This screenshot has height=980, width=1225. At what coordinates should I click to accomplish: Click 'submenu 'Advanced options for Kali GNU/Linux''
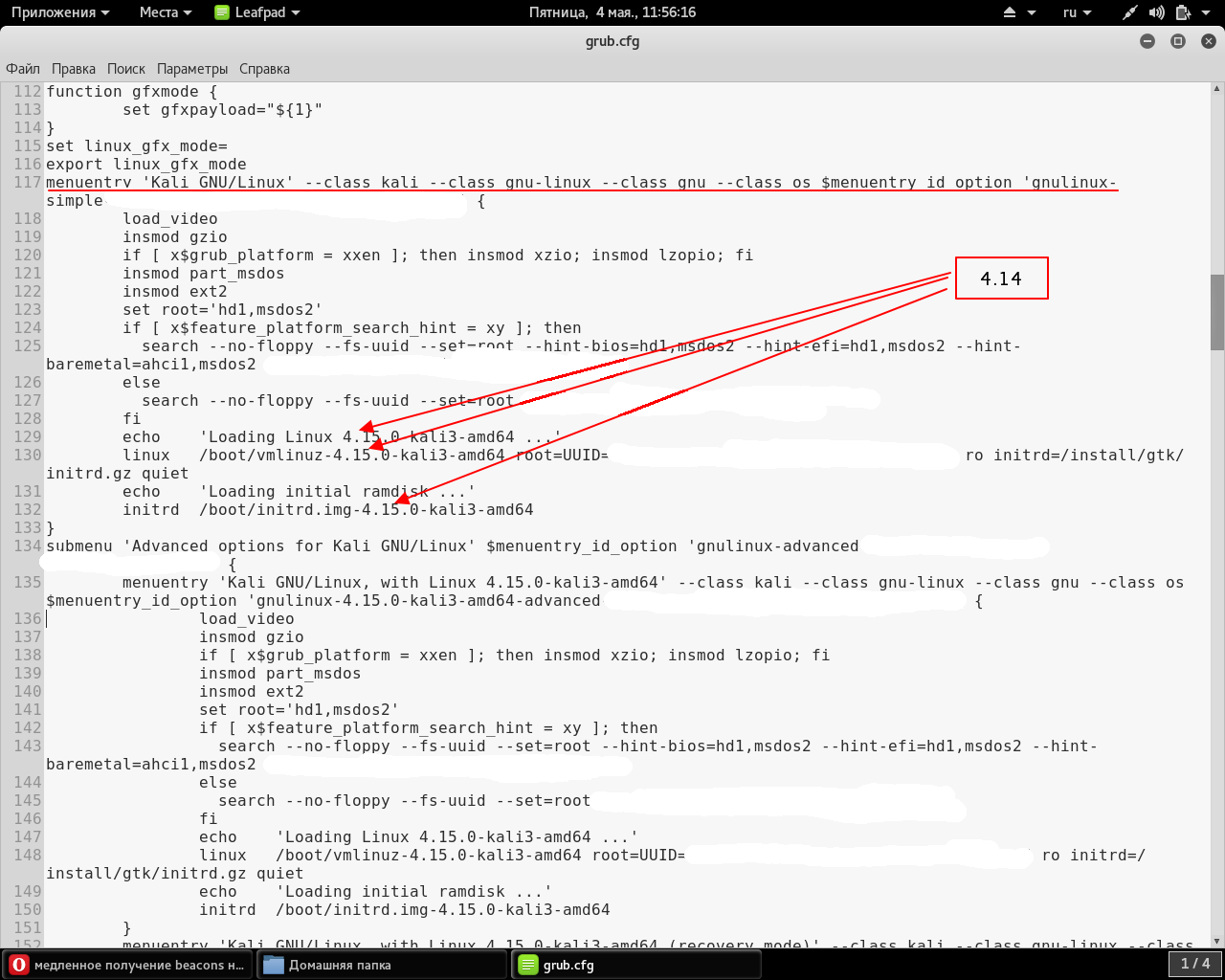[x=261, y=546]
